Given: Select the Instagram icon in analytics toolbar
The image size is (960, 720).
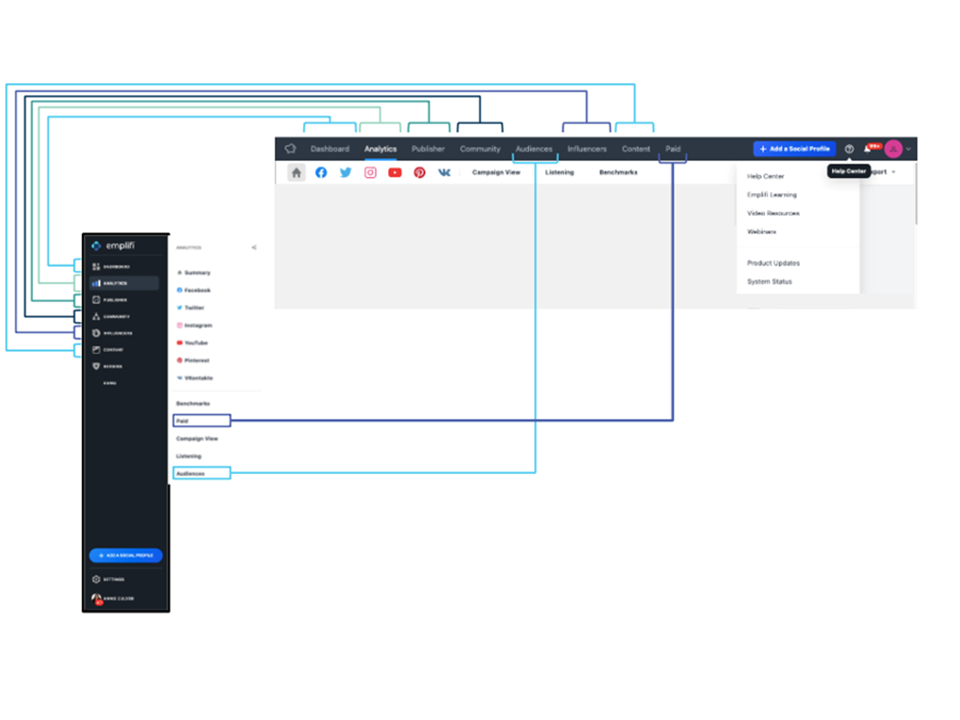Looking at the screenshot, I should (370, 173).
